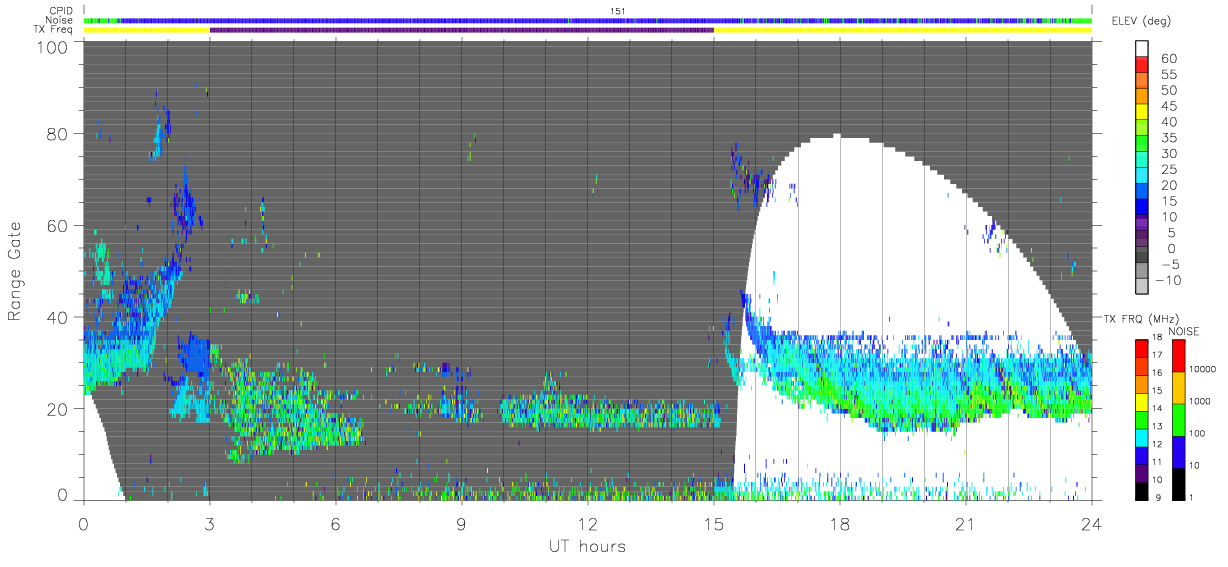Click the '80' tick on Range Gate axis

tap(59, 134)
